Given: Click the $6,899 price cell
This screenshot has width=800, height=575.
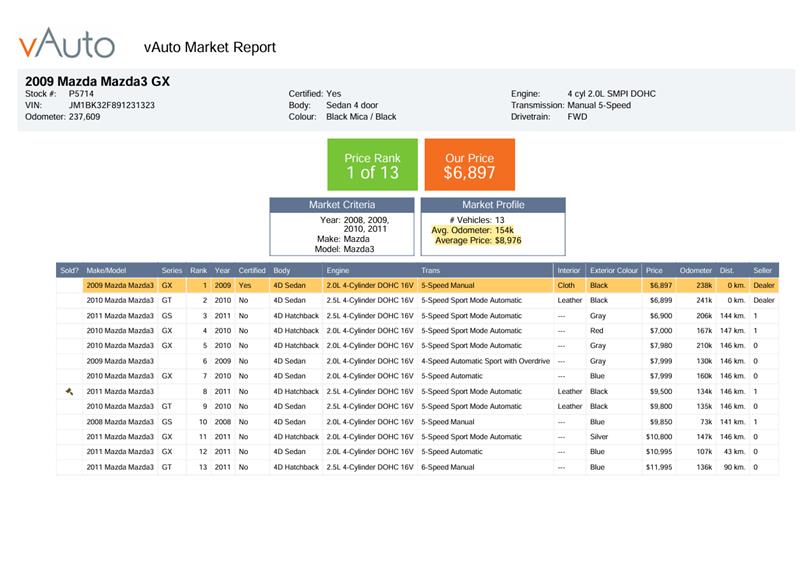Looking at the screenshot, I should coord(661,301).
